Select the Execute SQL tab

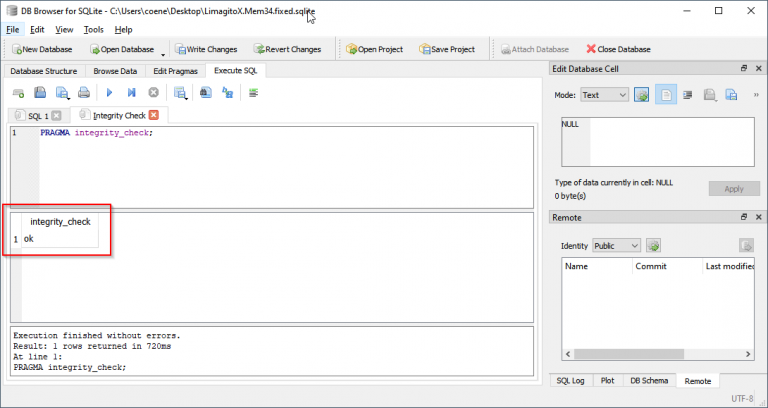pos(236,71)
